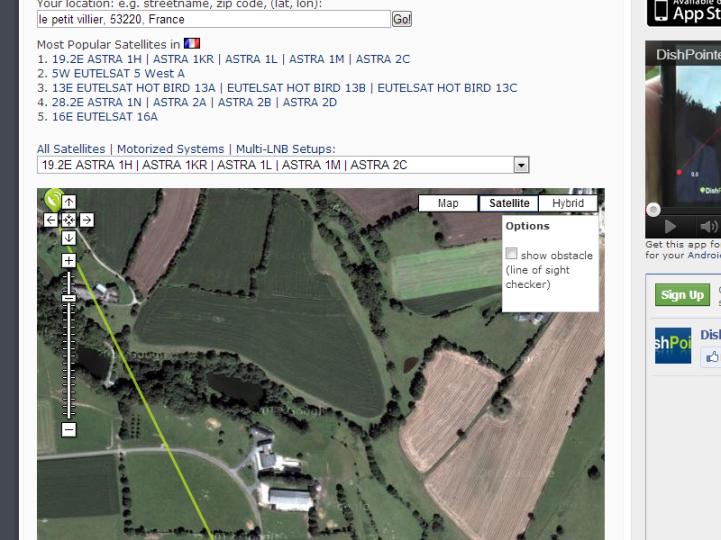Pan the map down with arrow icon
721x540 pixels.
coord(69,238)
